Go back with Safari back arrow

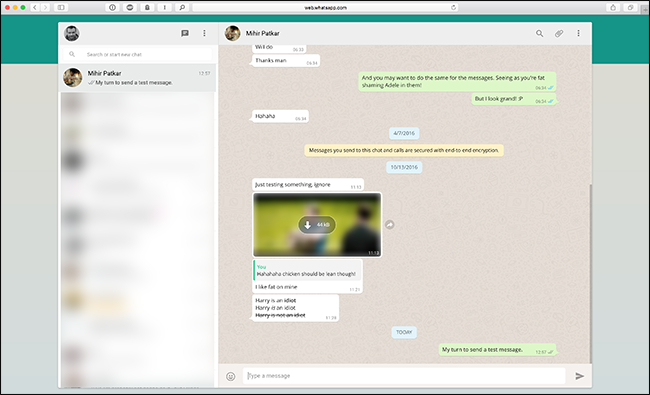35,7
